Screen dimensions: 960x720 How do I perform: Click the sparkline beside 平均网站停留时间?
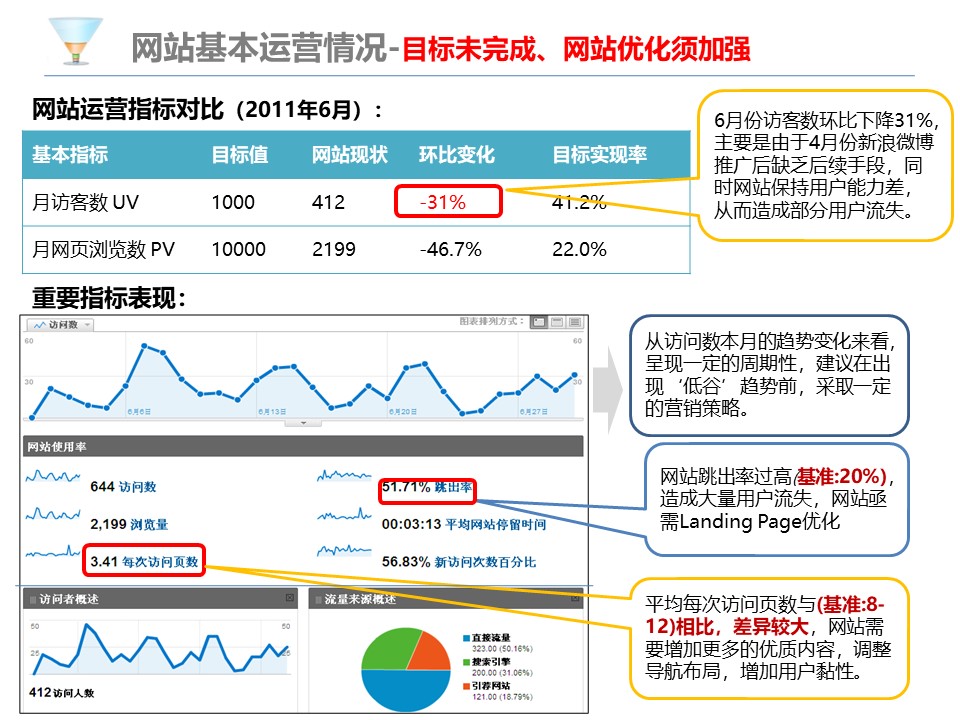(x=344, y=514)
